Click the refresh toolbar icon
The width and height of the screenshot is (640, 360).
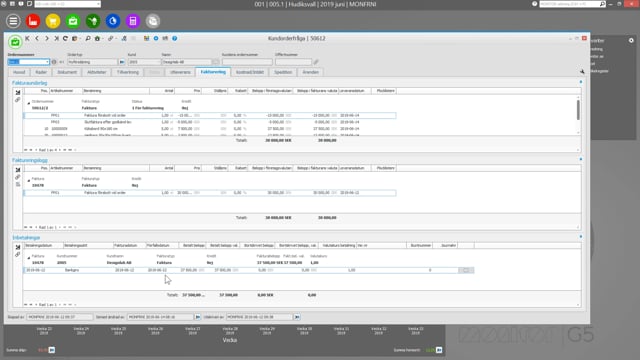(65, 38)
